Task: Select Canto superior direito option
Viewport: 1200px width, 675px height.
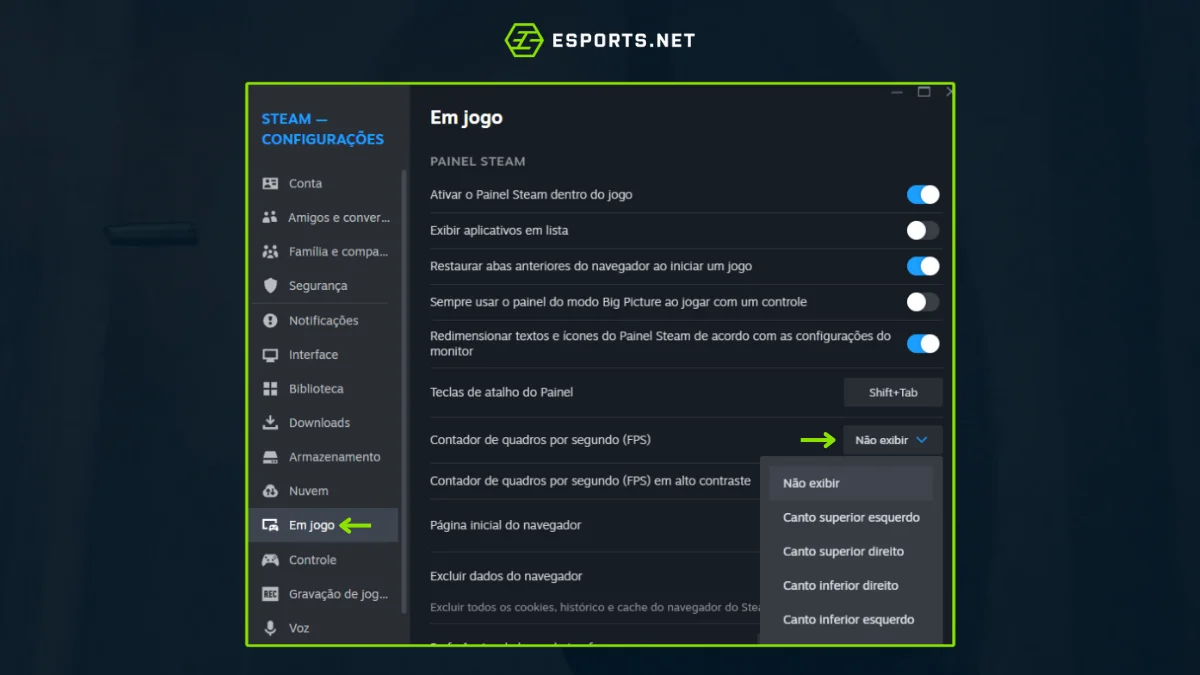Action: pos(851,552)
